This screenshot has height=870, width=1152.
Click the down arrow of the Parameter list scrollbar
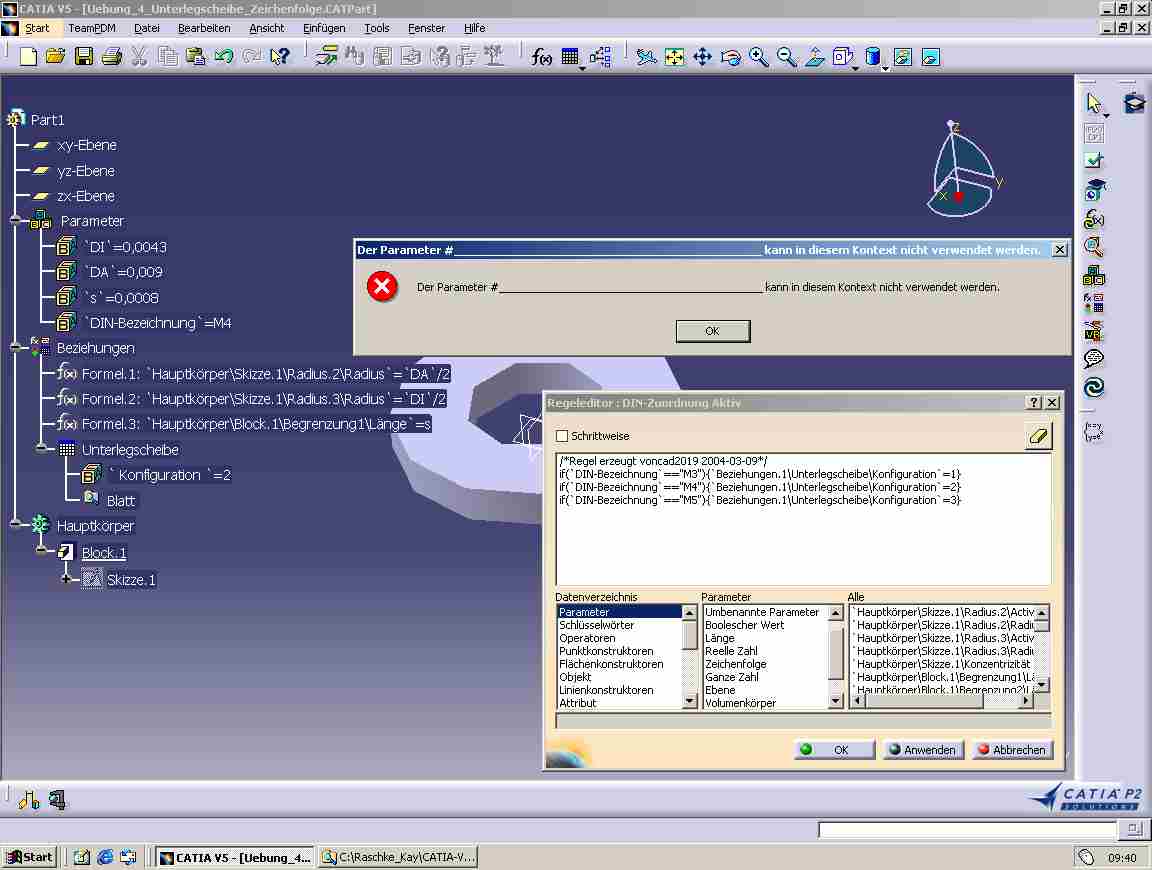coord(835,702)
